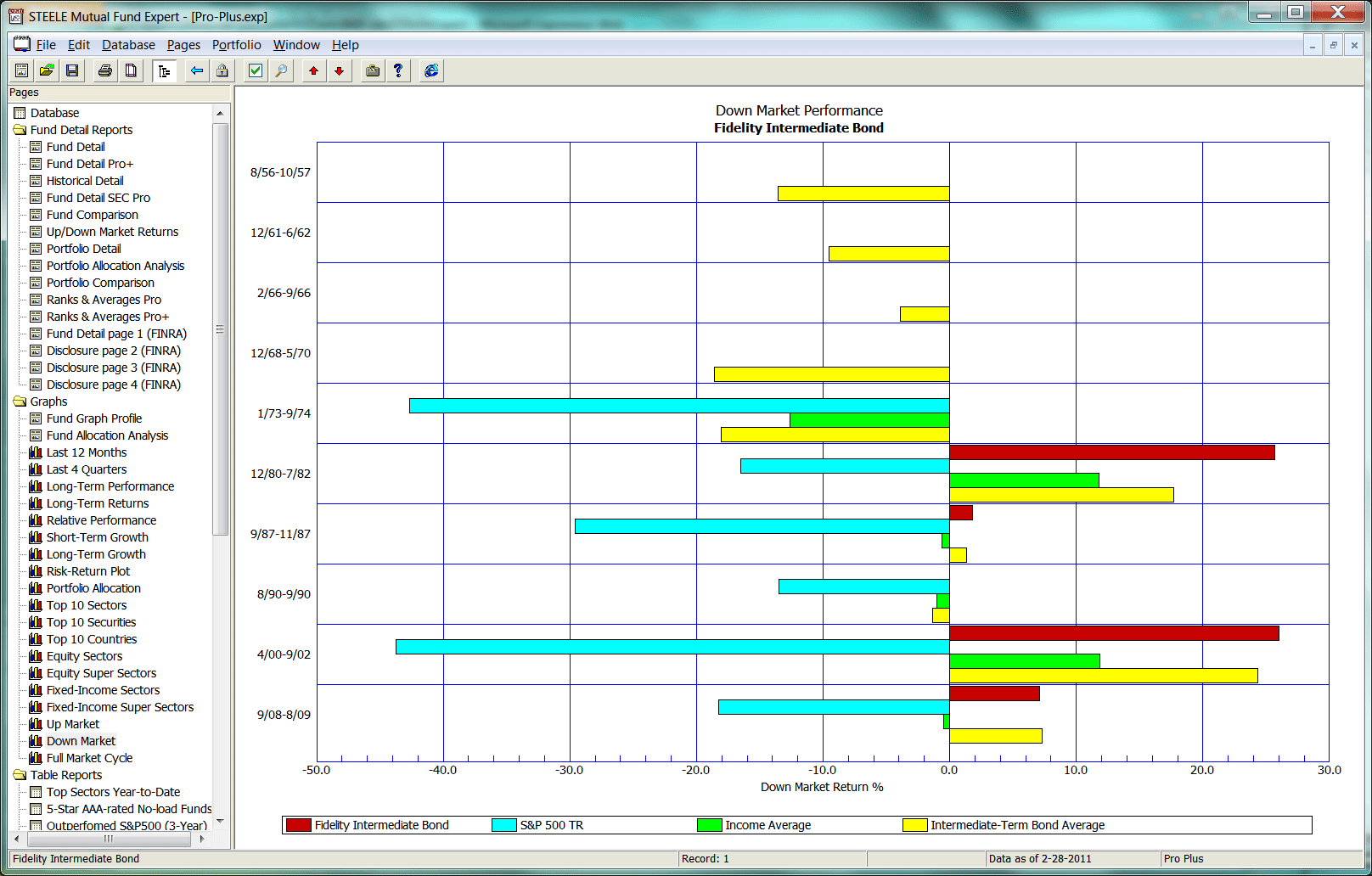
Task: Open the Database menu
Action: (x=128, y=45)
